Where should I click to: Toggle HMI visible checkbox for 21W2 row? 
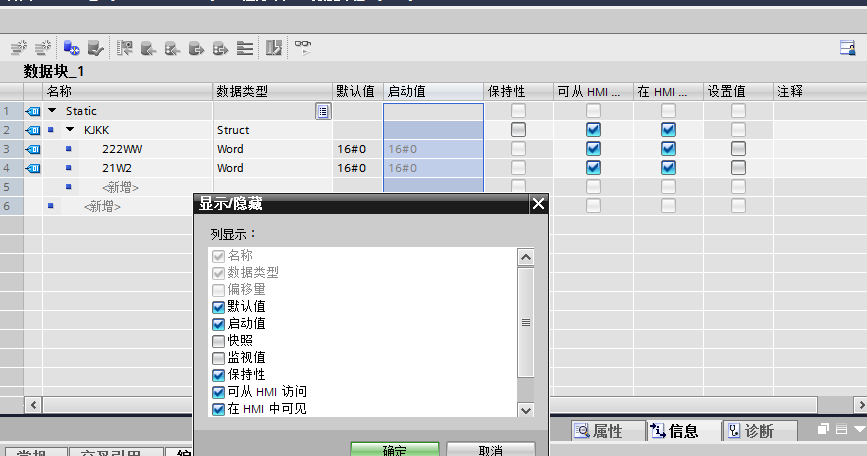(x=668, y=167)
